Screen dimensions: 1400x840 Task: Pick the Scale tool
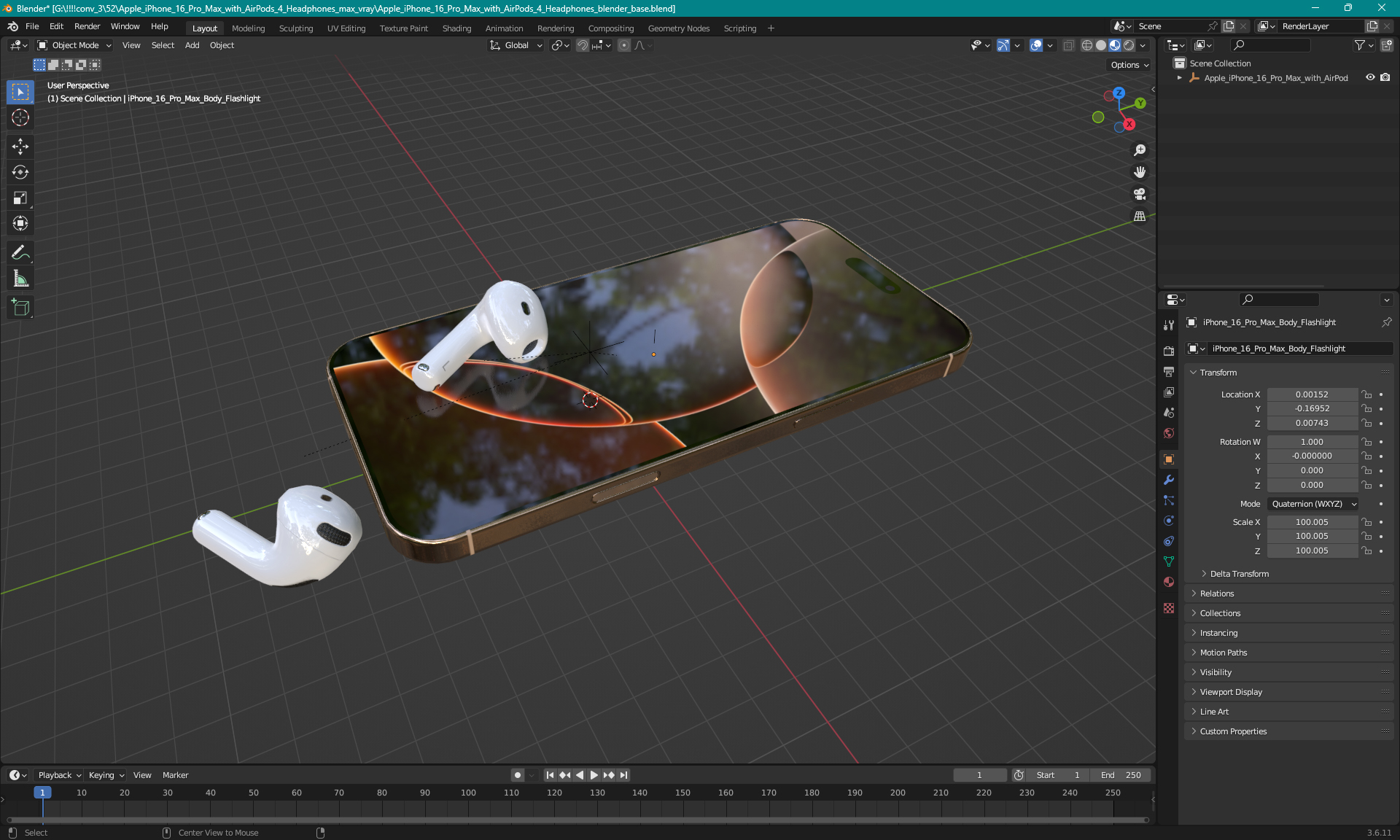coord(20,198)
